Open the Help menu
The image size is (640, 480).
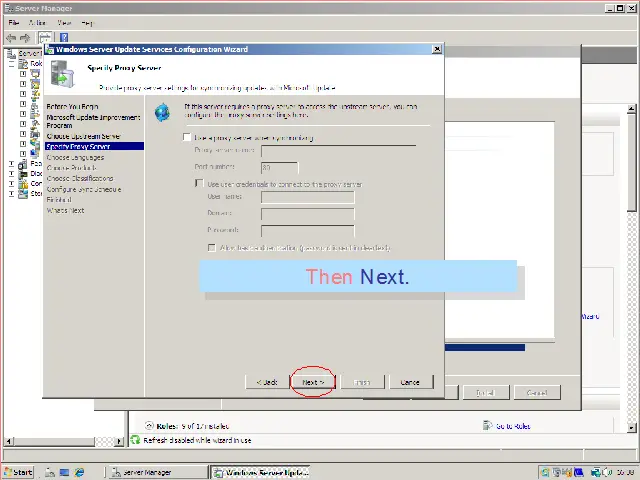(87, 23)
